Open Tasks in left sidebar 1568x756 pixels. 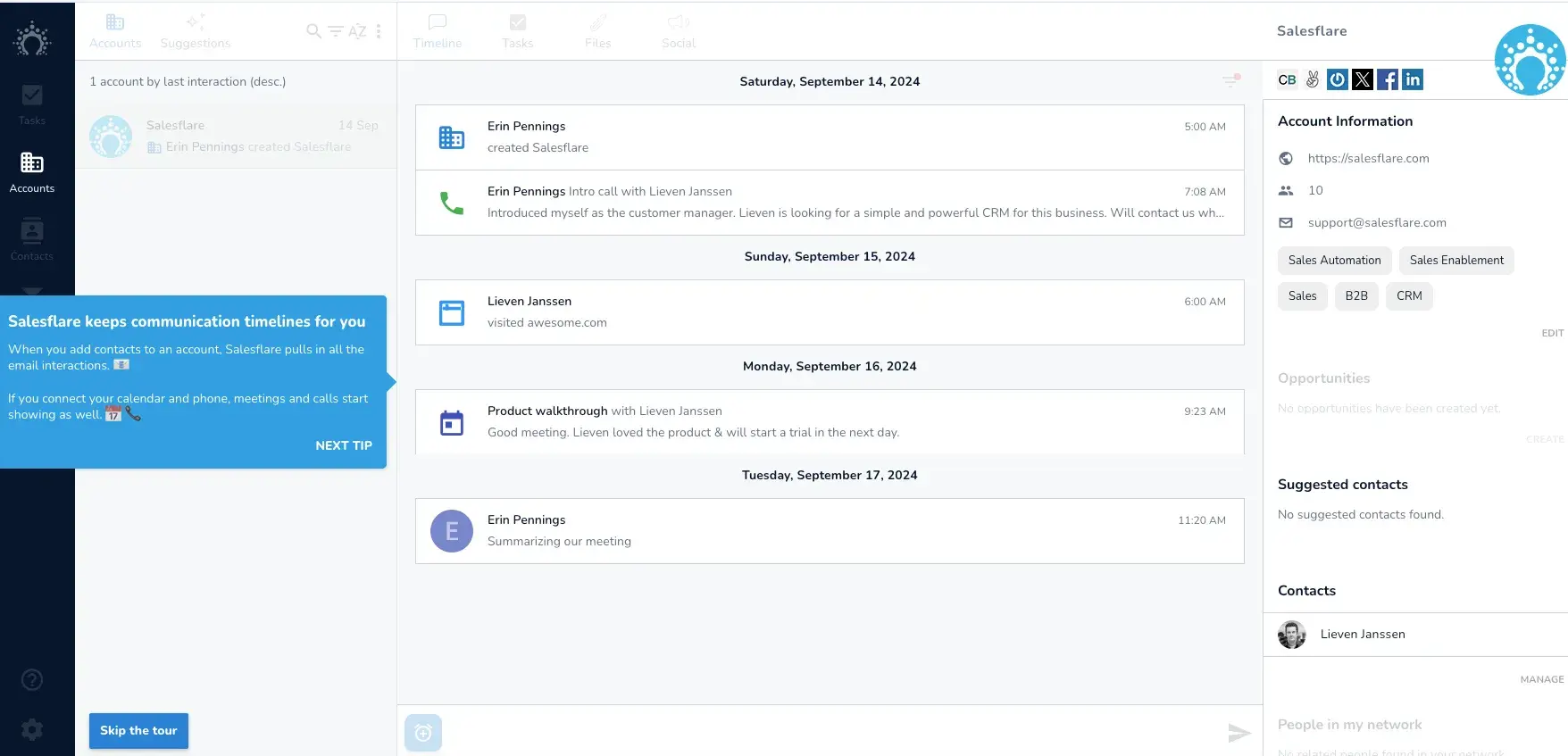[x=32, y=104]
